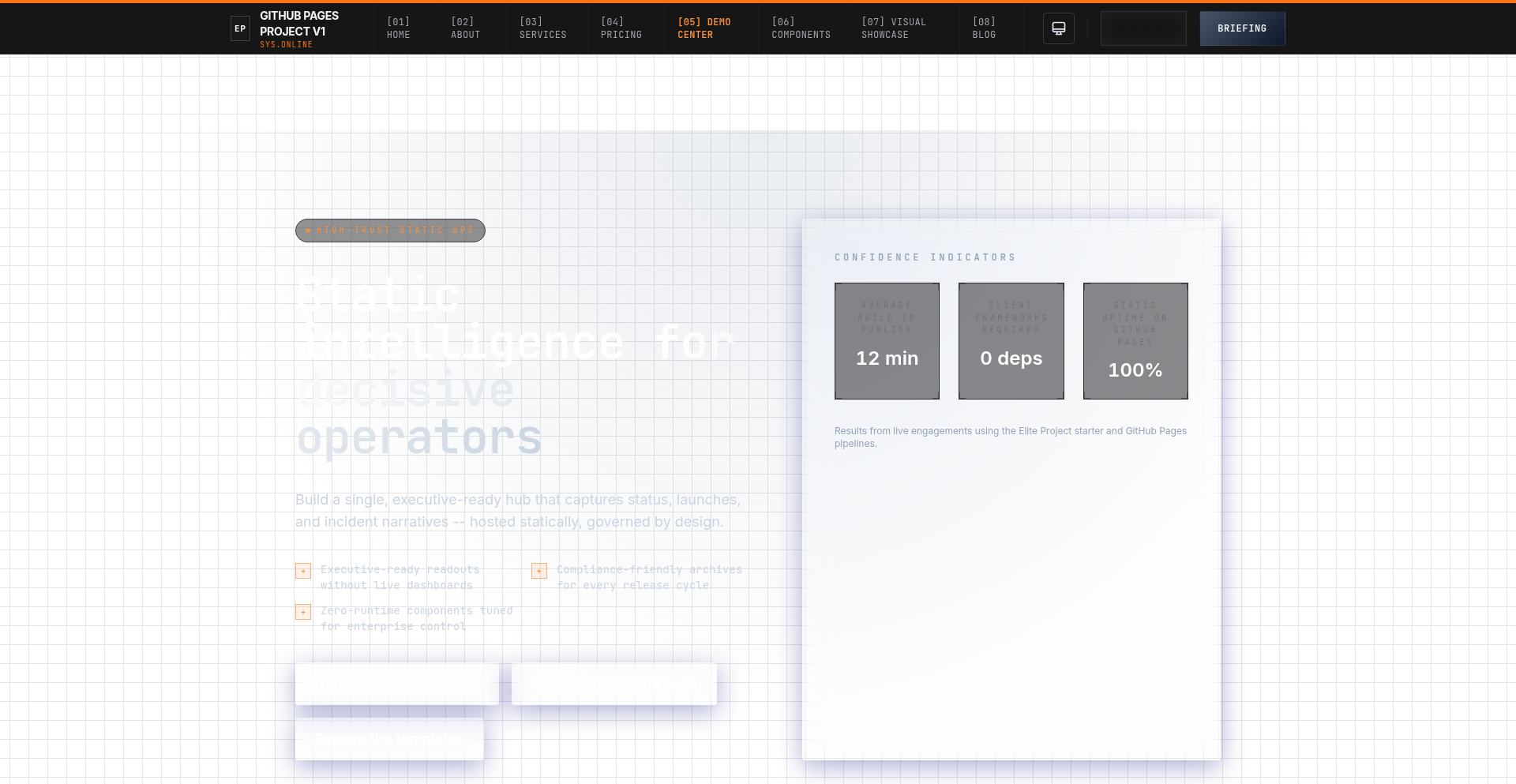
Task: Click the plus icon beside Compliance-friendly archives
Action: 539,570
